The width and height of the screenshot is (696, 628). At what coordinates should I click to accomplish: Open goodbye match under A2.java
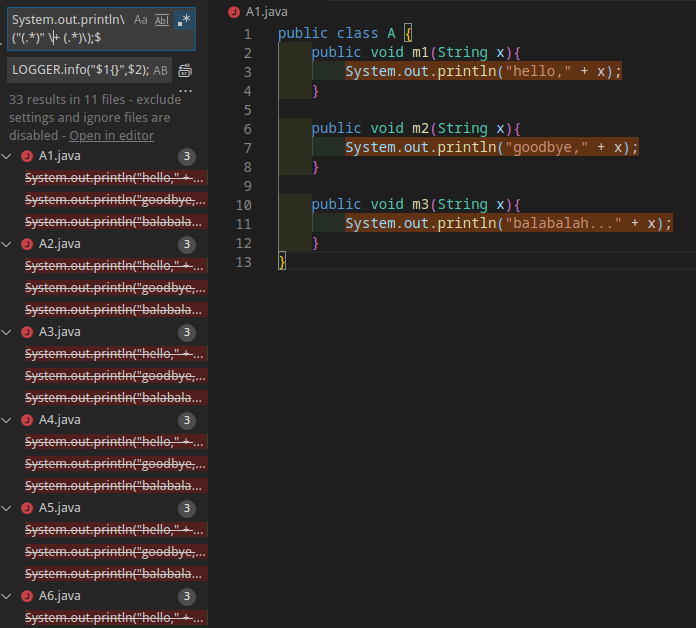point(116,288)
